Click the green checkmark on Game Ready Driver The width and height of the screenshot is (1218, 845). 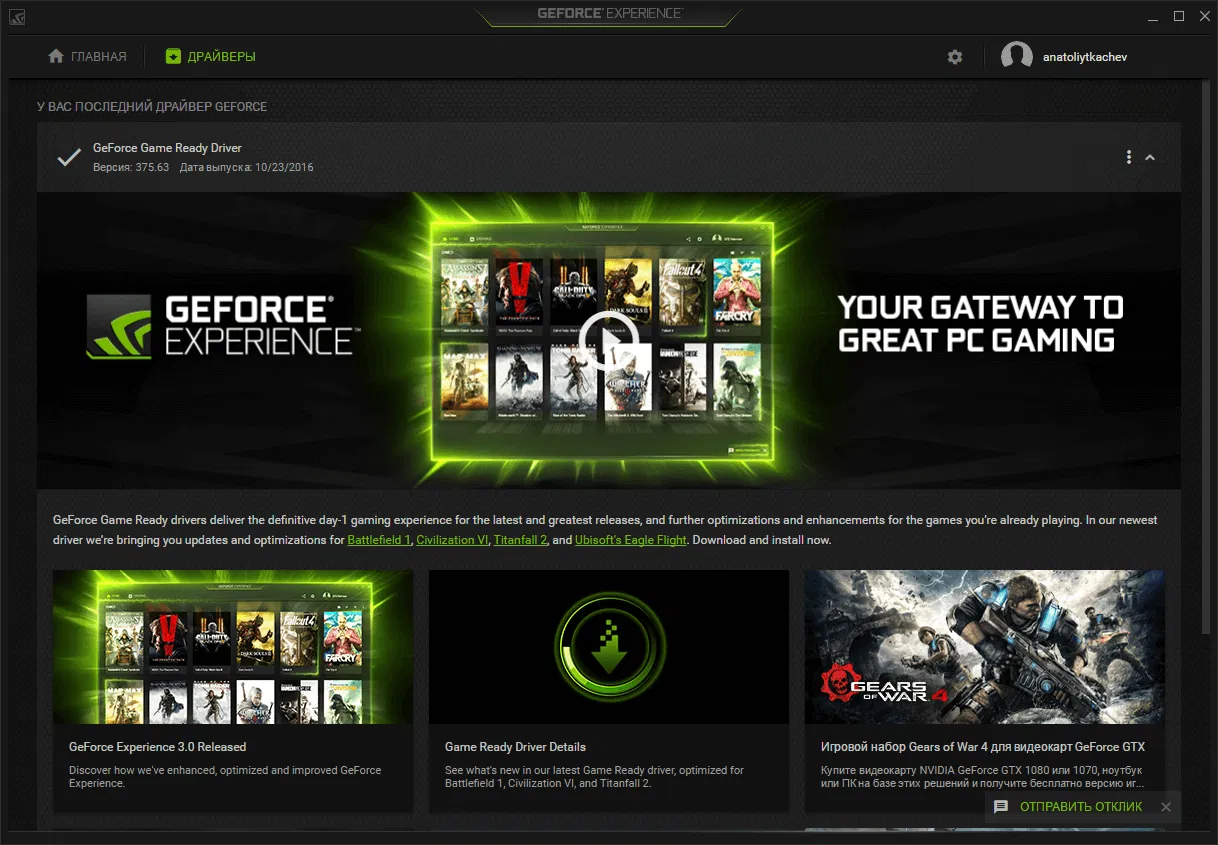pos(67,156)
